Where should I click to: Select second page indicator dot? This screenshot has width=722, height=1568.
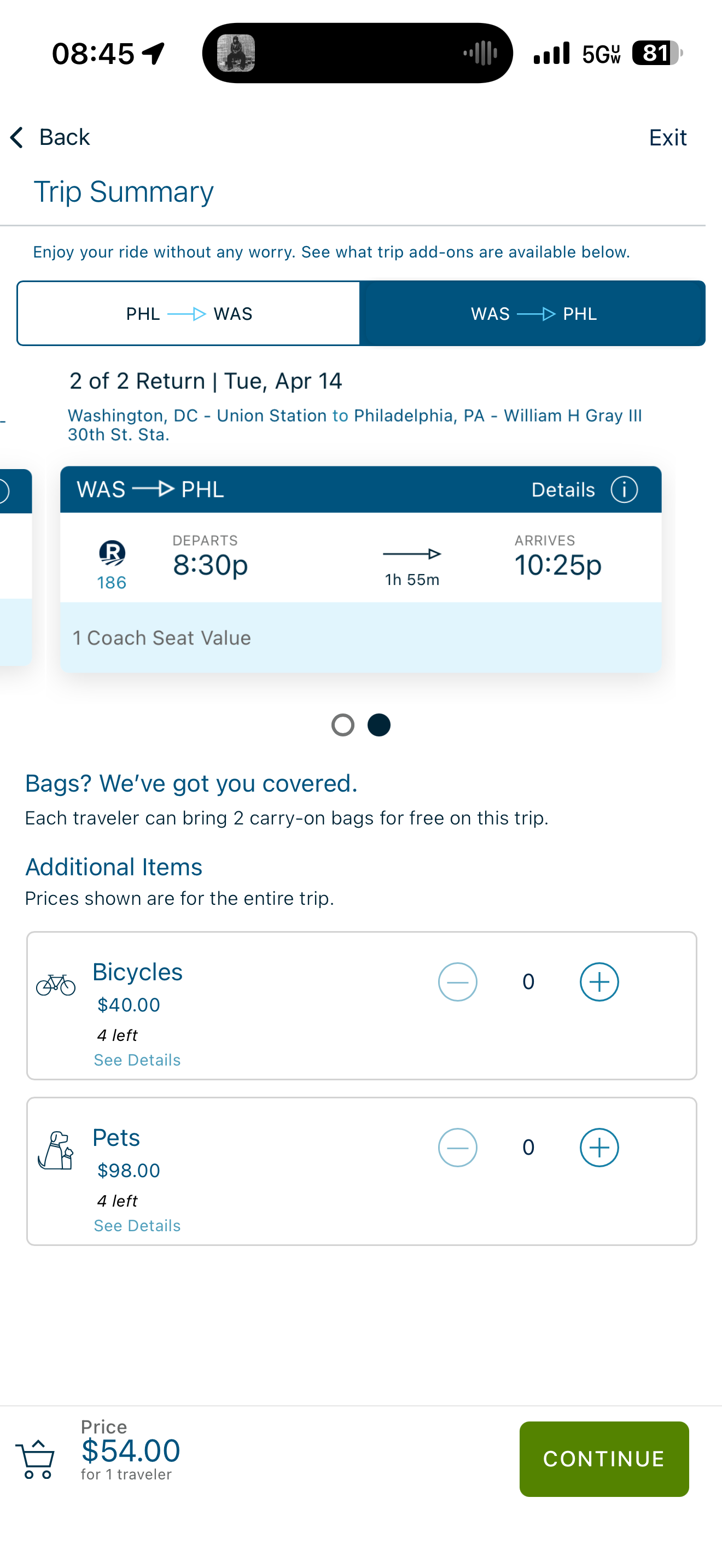pyautogui.click(x=379, y=725)
